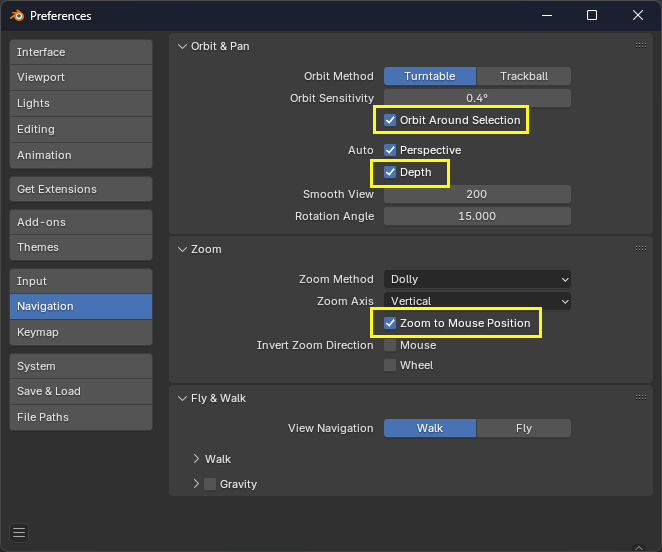Click the Fly & Walk panel drag grip
Viewport: 662px width, 552px height.
point(640,397)
